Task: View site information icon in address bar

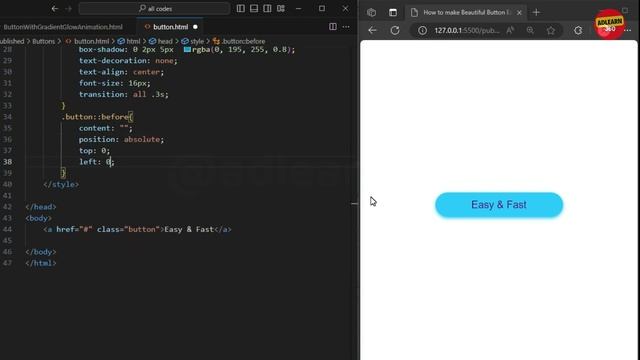Action: pos(422,30)
